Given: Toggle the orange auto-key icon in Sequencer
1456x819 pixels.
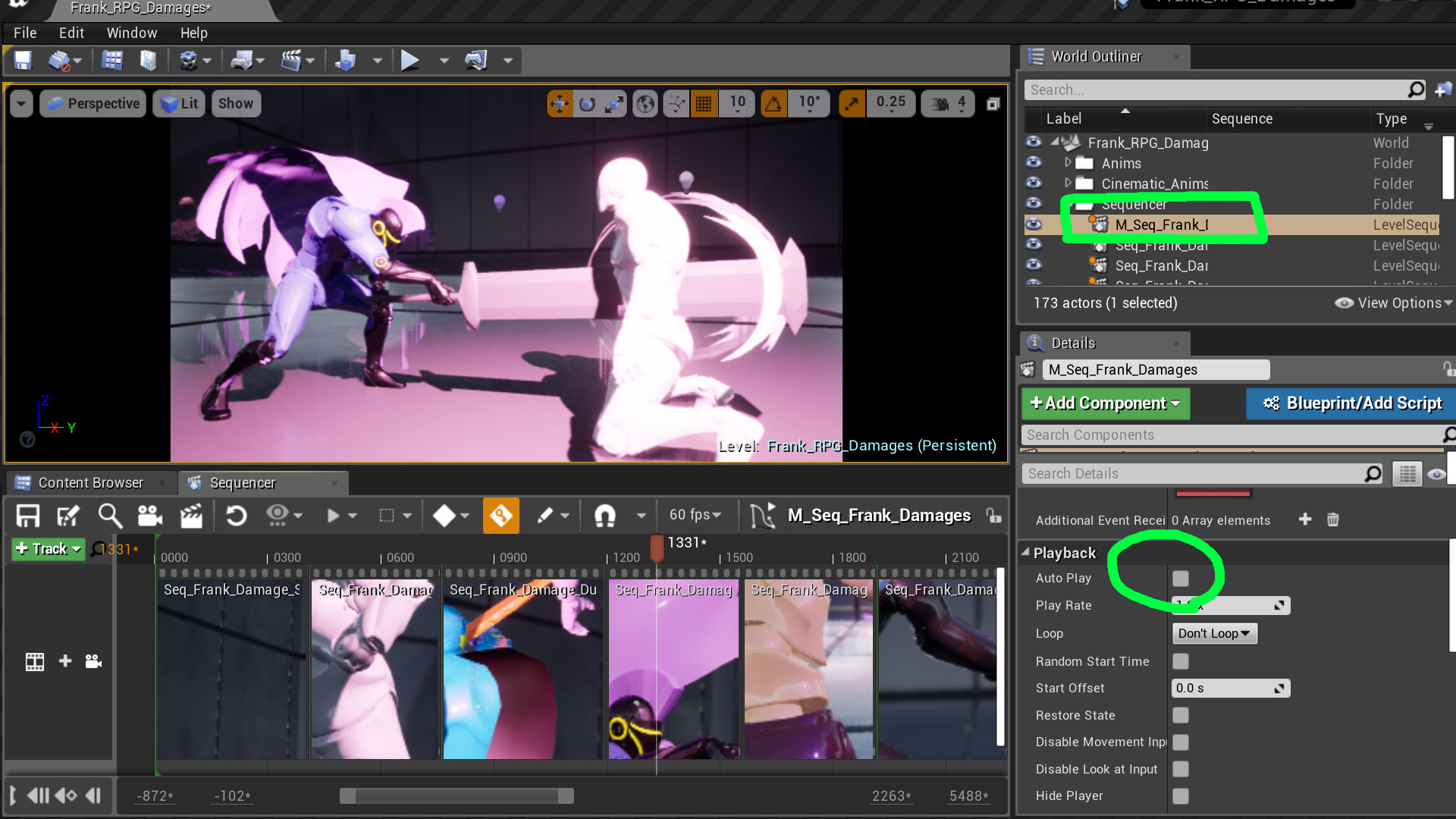Looking at the screenshot, I should 500,516.
